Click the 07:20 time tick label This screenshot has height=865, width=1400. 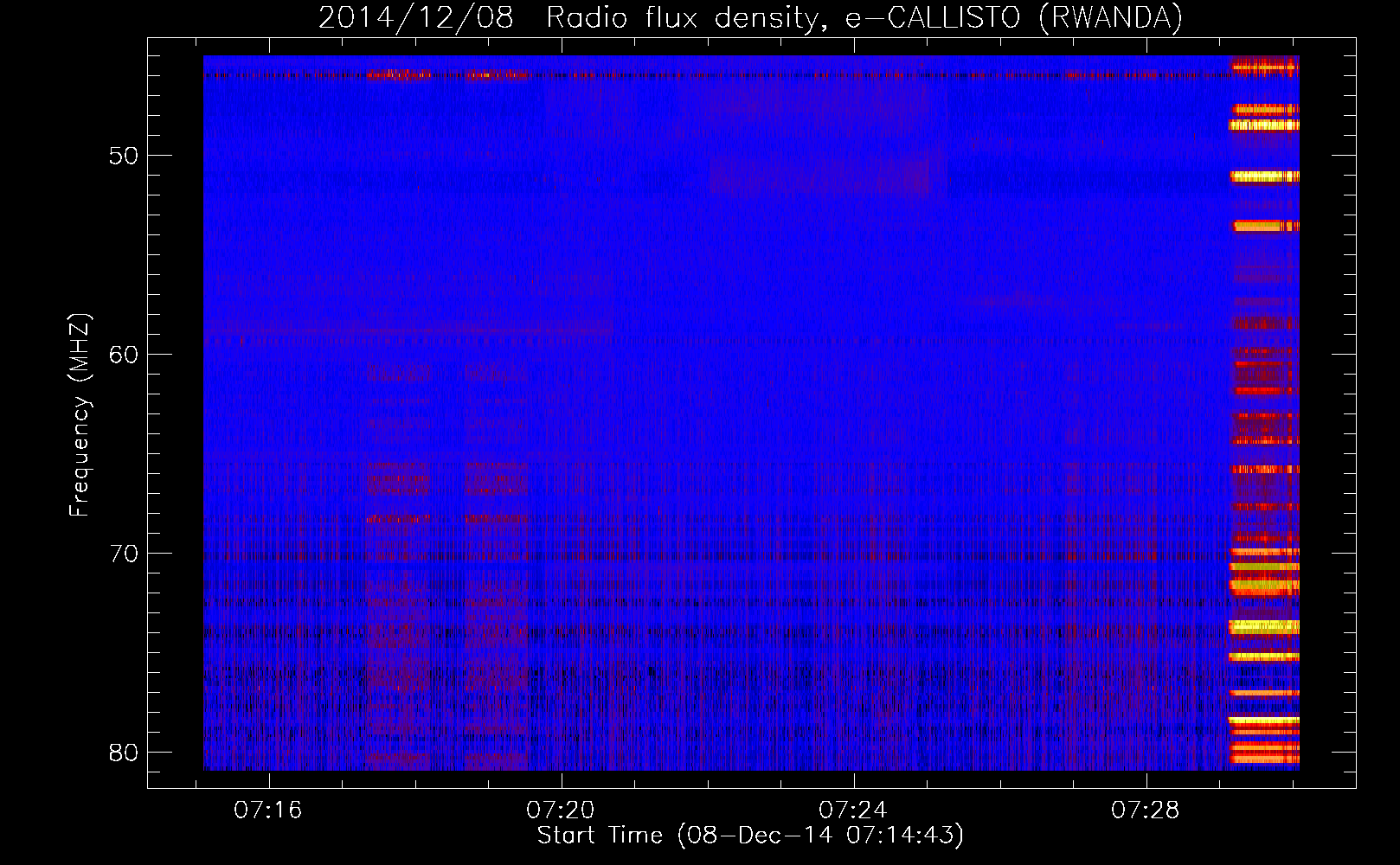point(561,811)
